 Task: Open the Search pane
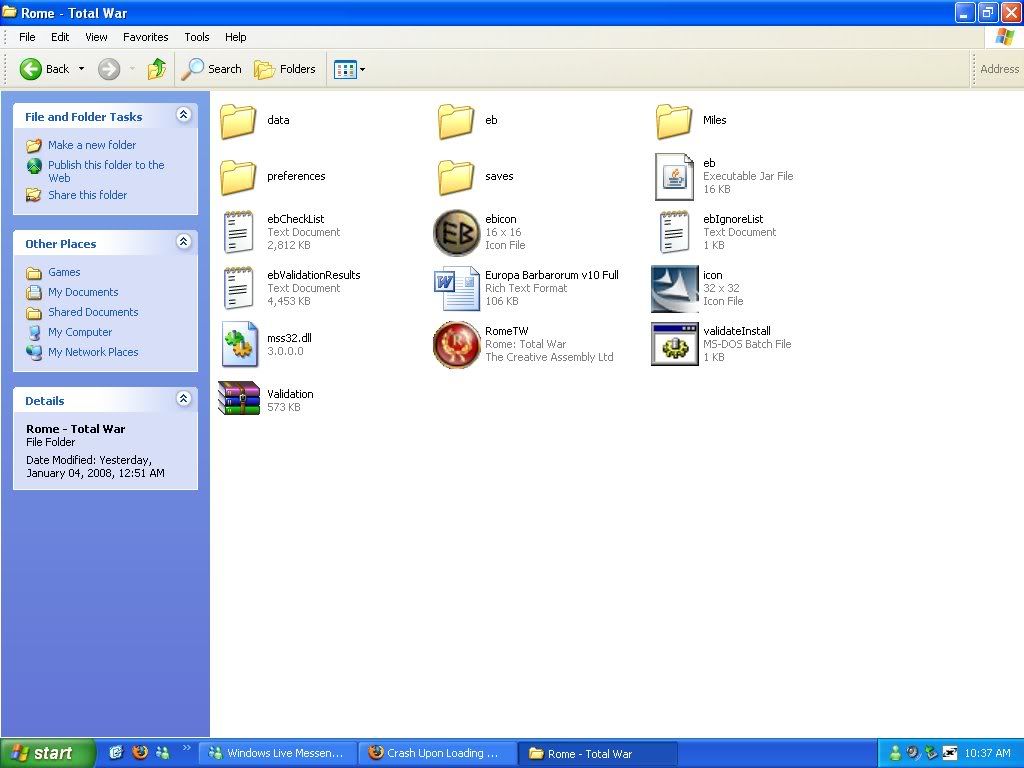[x=212, y=69]
